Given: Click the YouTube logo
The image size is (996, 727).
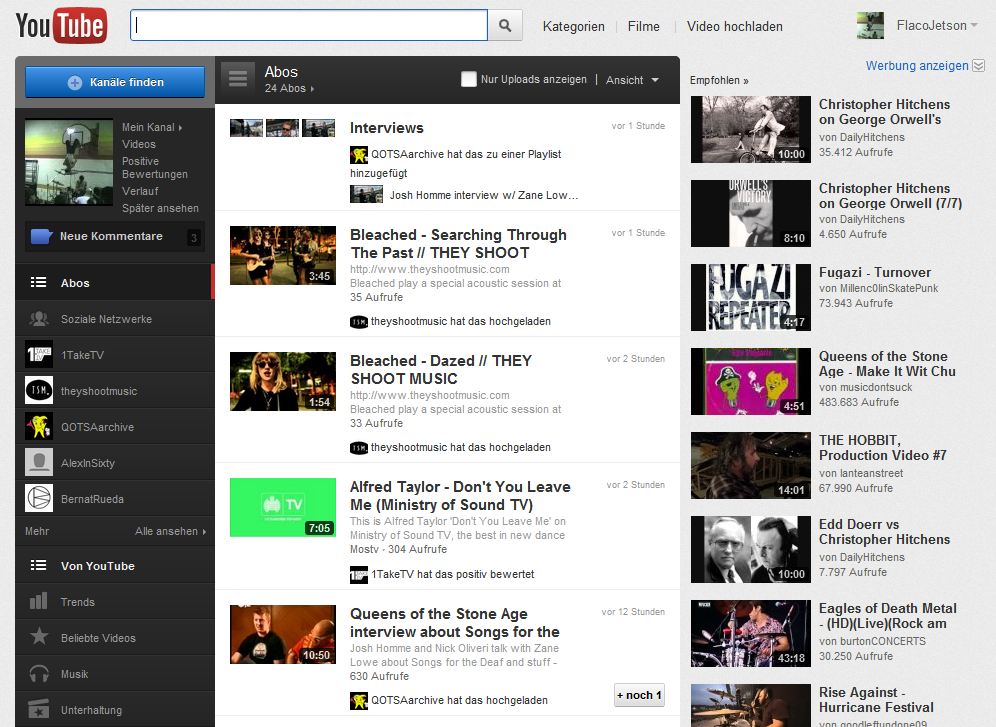Looking at the screenshot, I should (61, 26).
